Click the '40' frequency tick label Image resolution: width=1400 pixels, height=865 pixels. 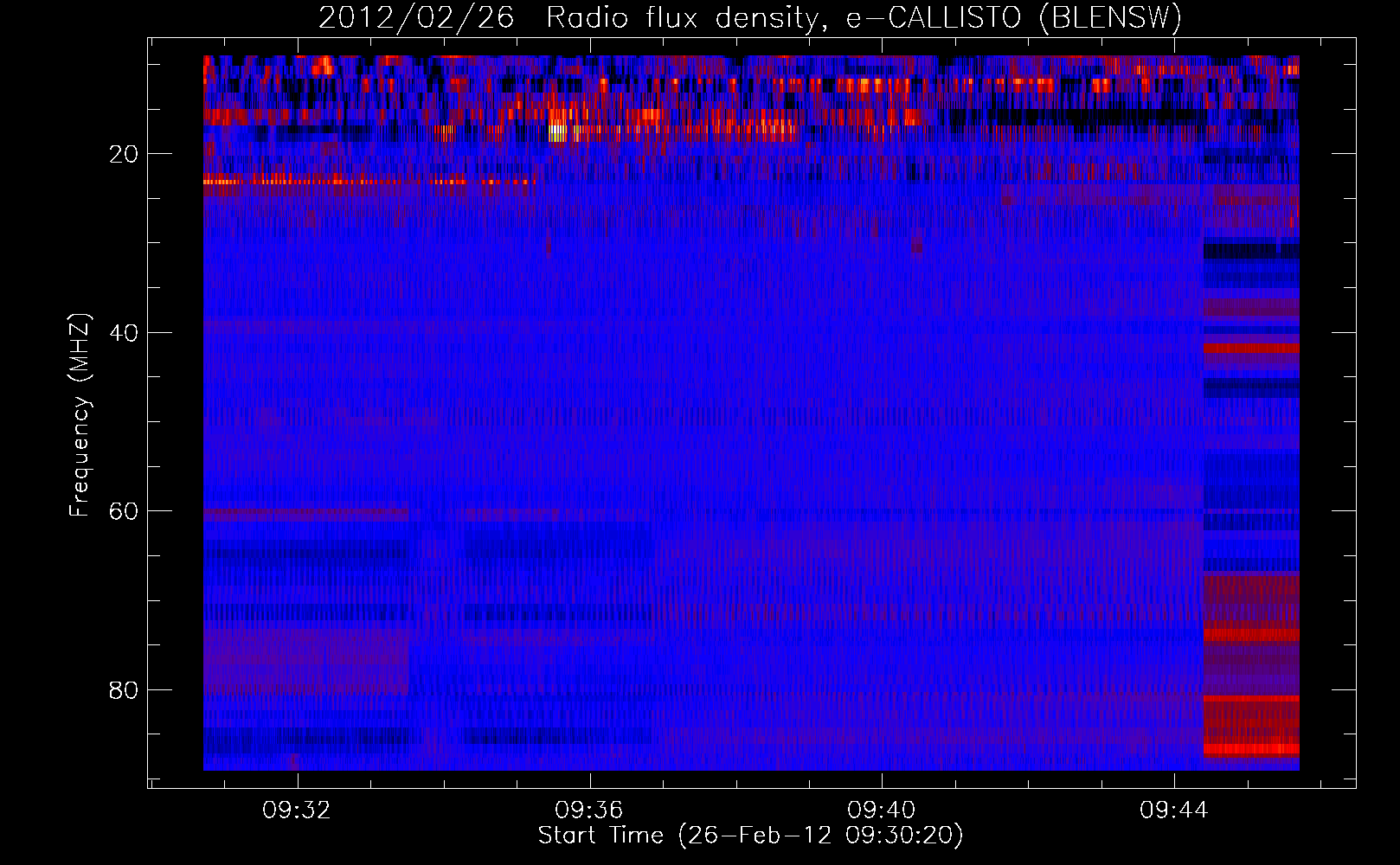pyautogui.click(x=124, y=333)
